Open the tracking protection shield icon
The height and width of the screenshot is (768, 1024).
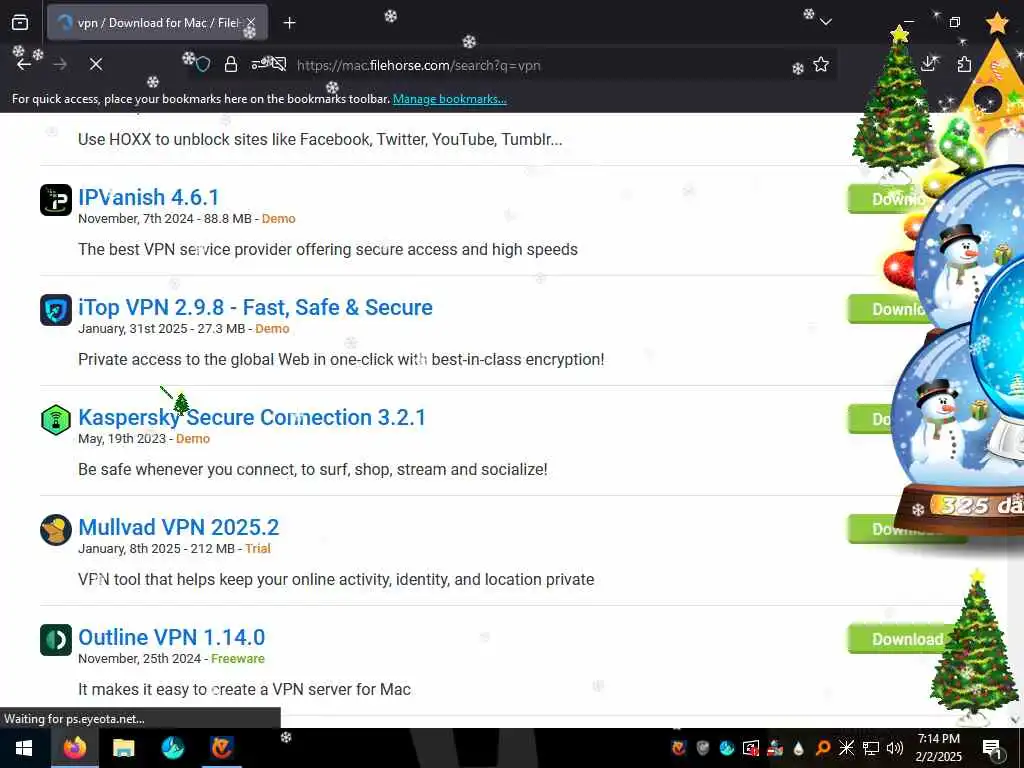(203, 65)
